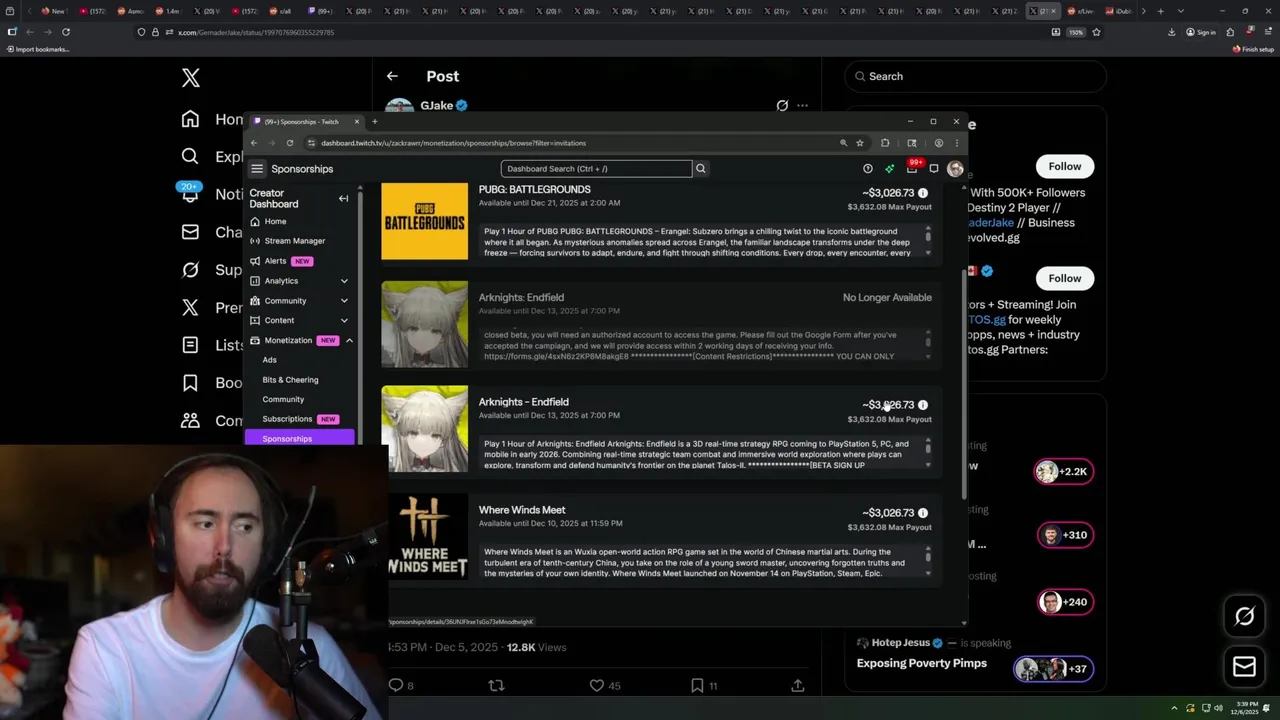Screen dimensions: 1280x720
Task: Go back in the Twitch browser window
Action: click(x=254, y=143)
